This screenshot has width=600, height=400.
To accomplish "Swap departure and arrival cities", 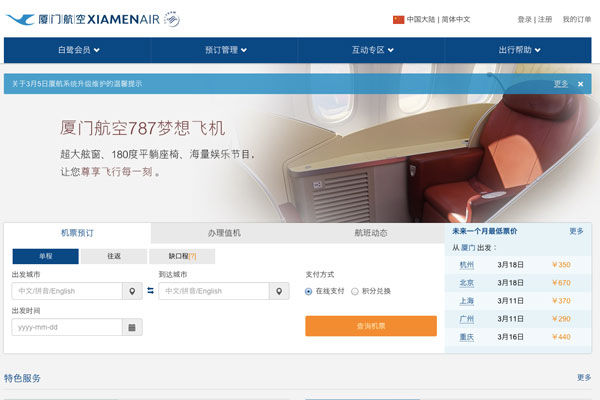I will (x=150, y=291).
